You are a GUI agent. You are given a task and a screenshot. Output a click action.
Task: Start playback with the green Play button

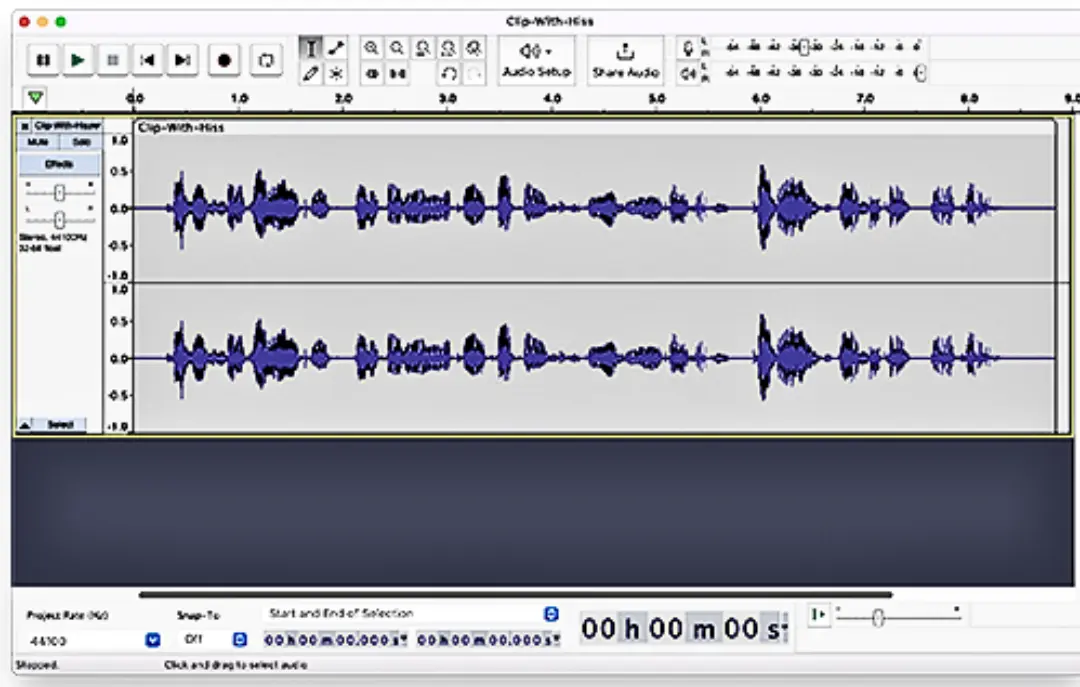click(x=78, y=60)
